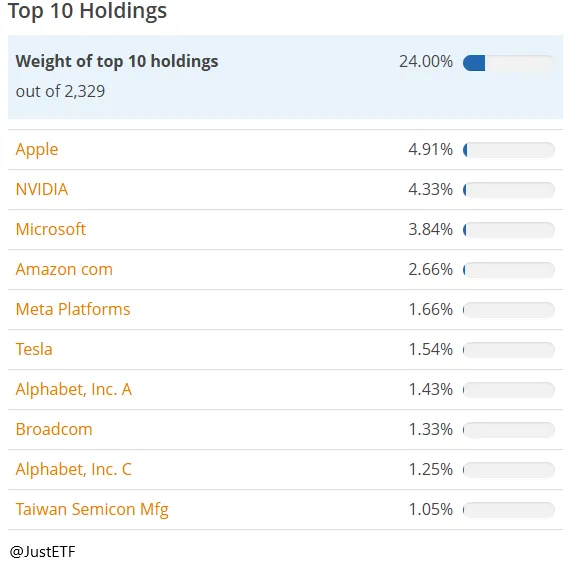
Task: Open the Broadcom holding link
Action: (x=54, y=429)
